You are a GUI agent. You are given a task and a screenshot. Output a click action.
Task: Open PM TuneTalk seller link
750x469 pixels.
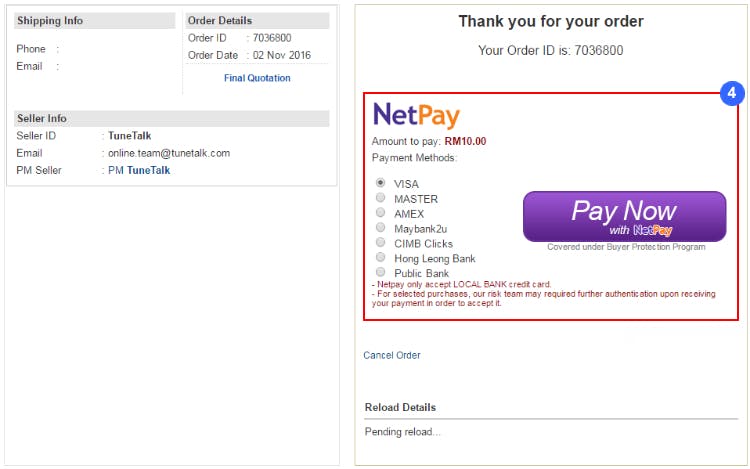click(x=139, y=170)
